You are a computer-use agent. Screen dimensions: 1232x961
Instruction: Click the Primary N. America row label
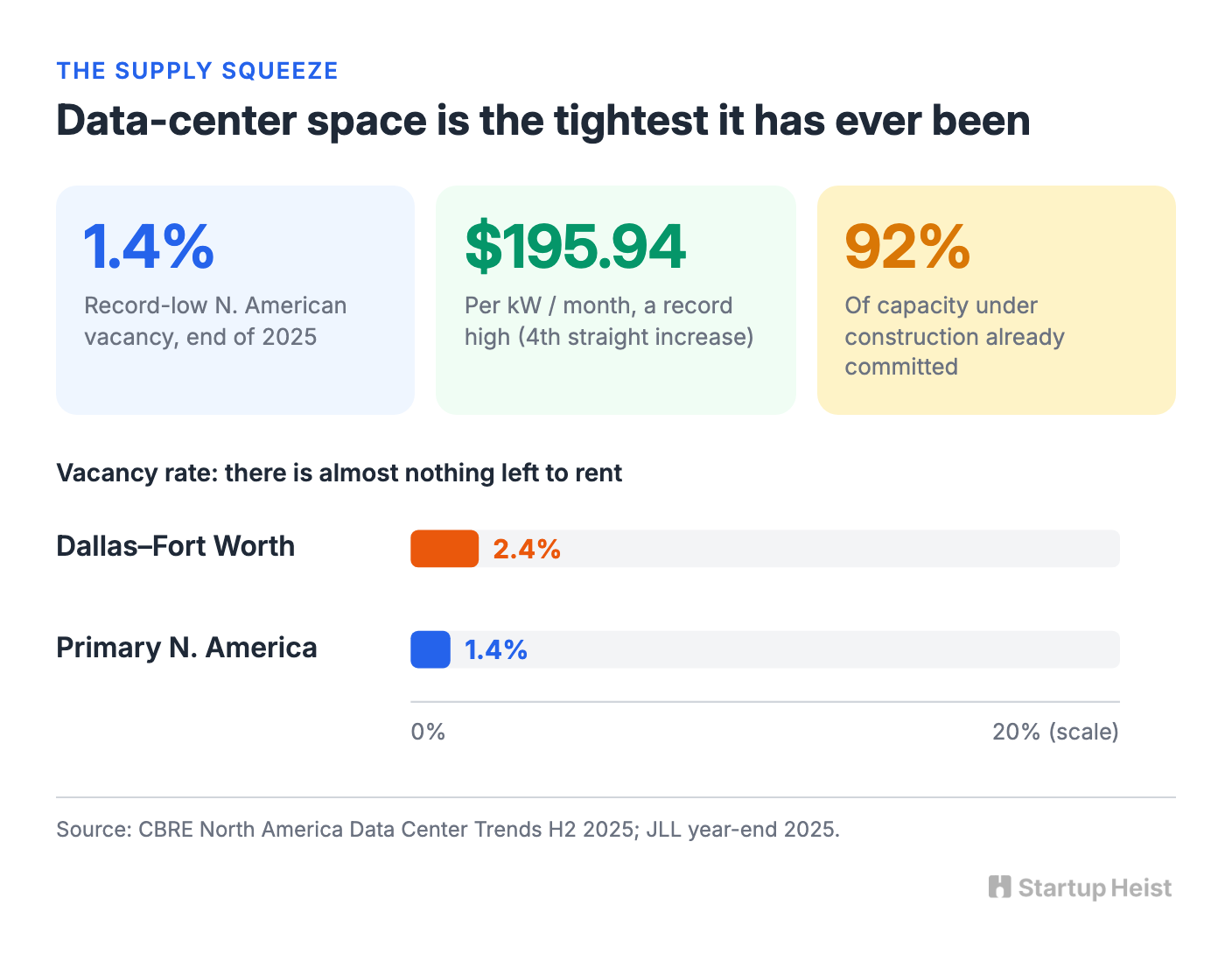186,648
